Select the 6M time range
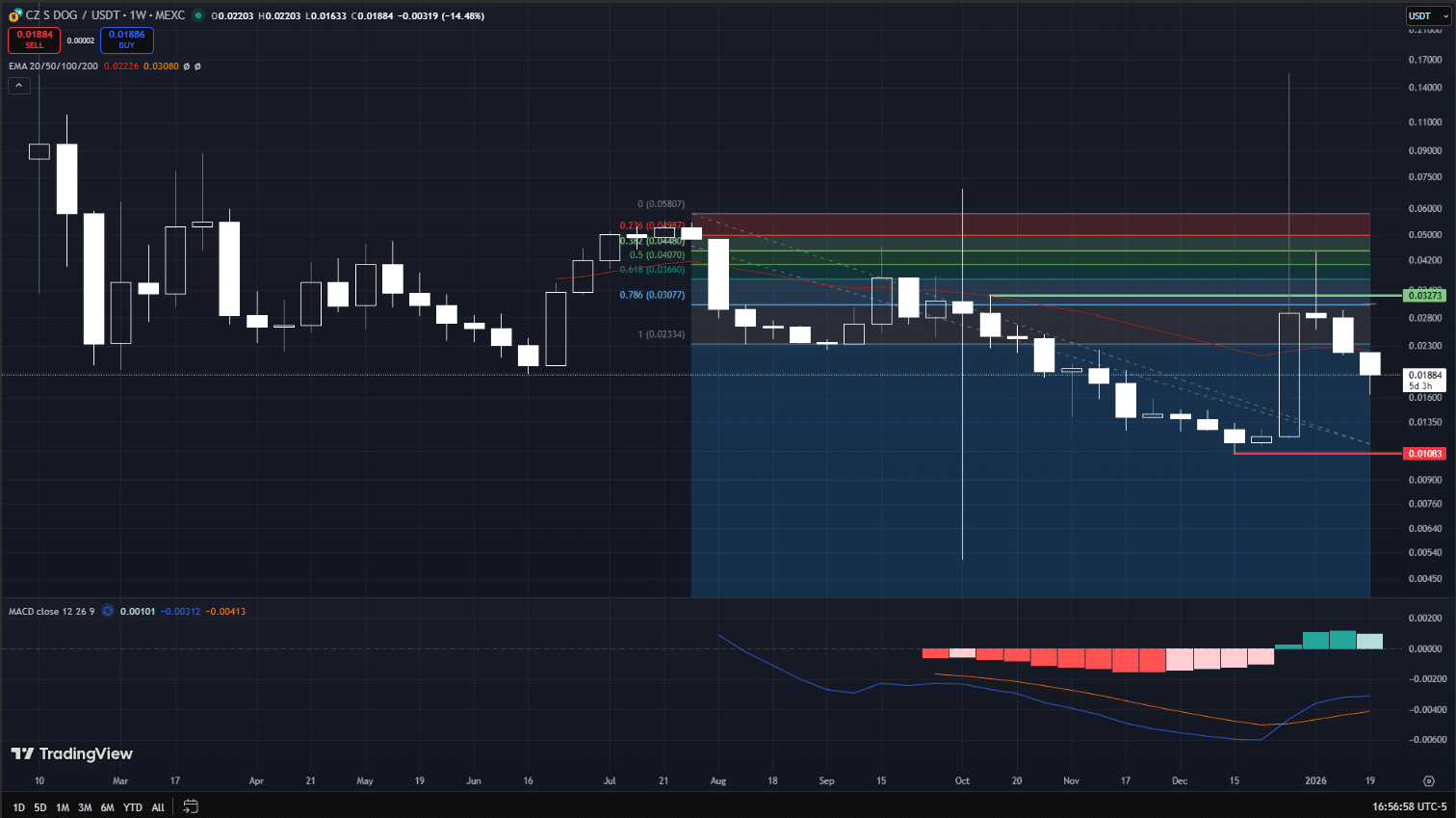 (x=107, y=807)
